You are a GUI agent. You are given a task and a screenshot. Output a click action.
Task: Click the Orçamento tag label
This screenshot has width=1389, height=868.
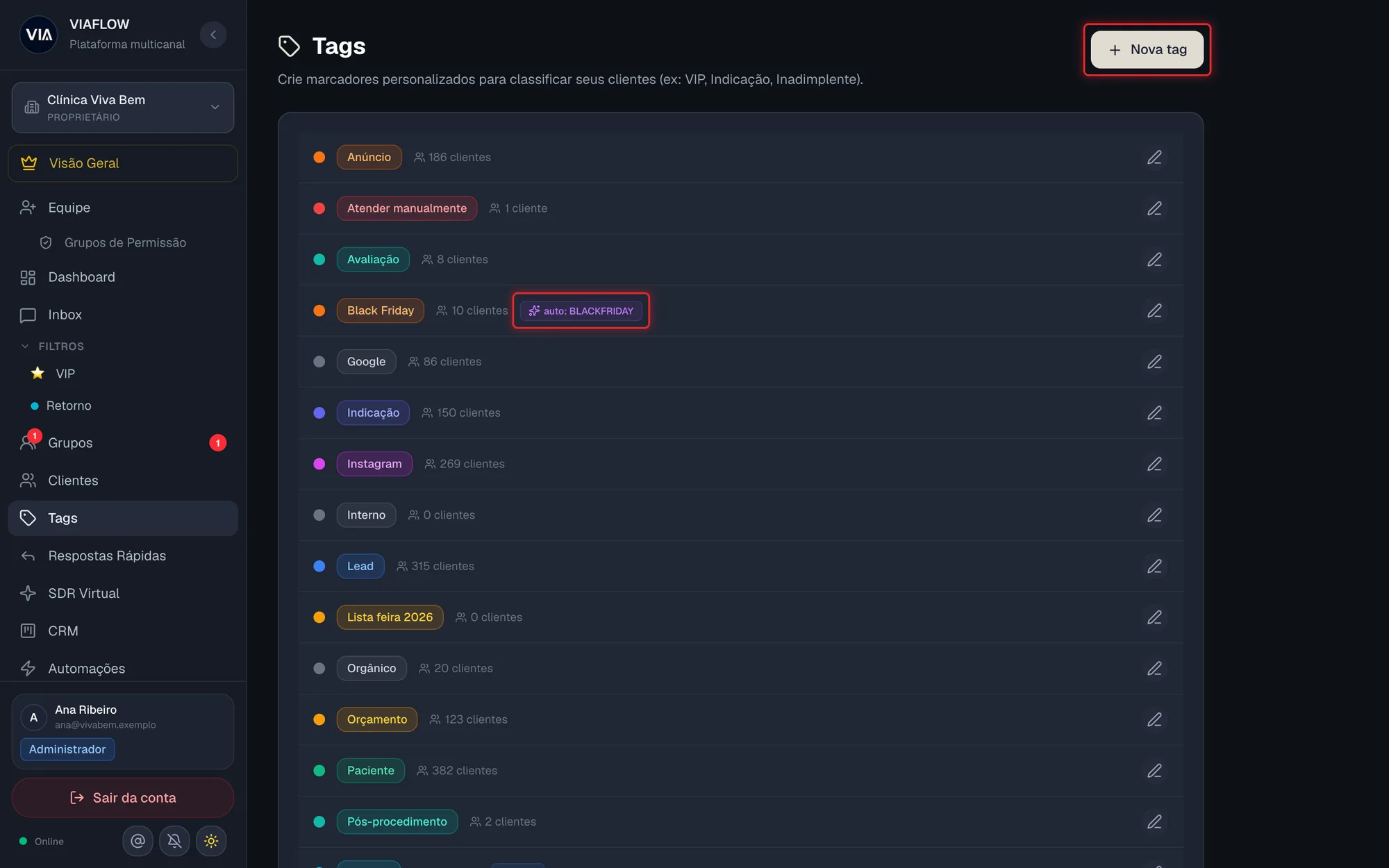click(377, 719)
